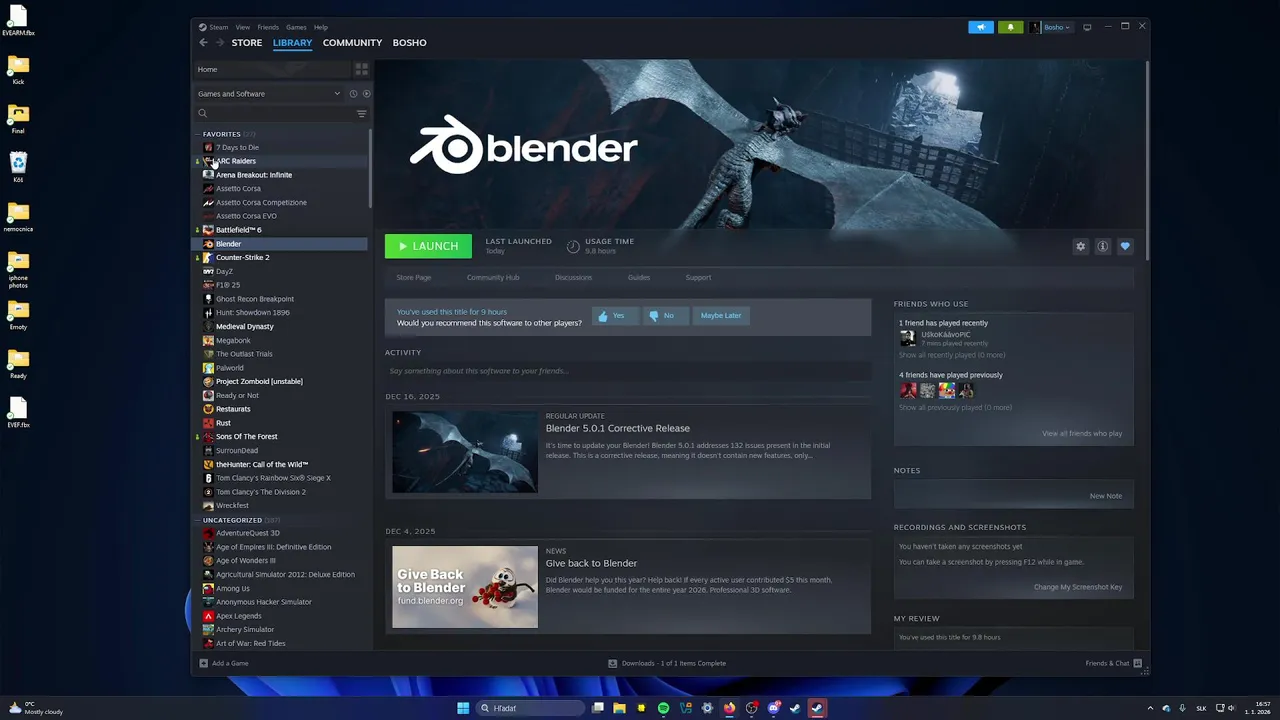Select Rust in the library list

pos(223,423)
